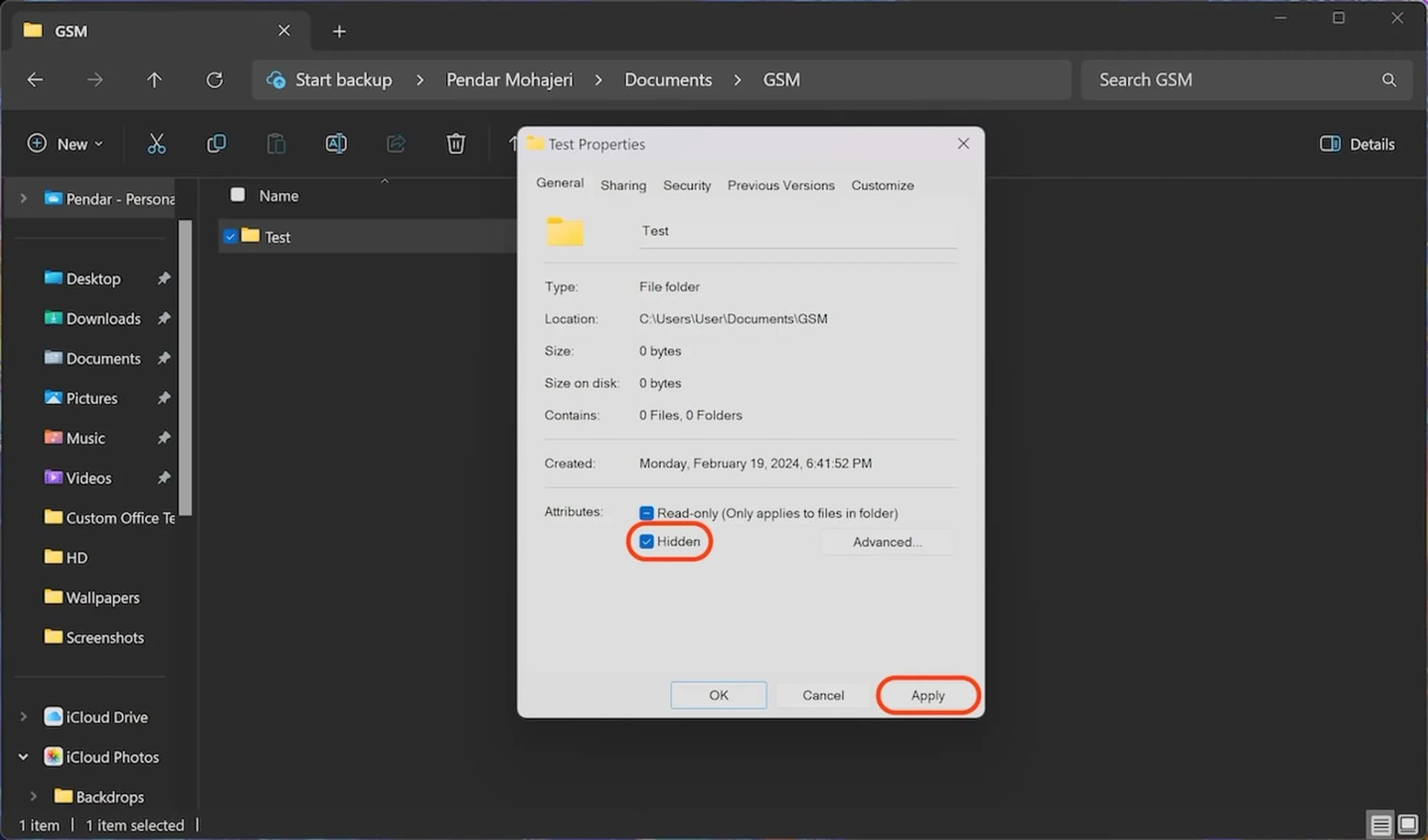Viewport: 1428px width, 840px height.
Task: Open Advanced attributes dialog
Action: click(x=887, y=542)
